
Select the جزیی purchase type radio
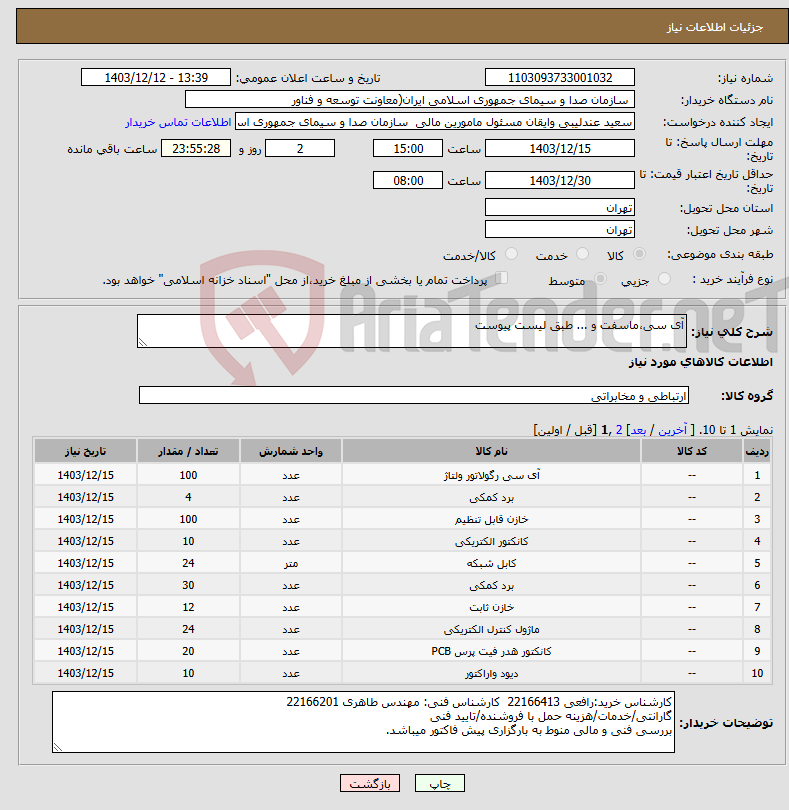point(664,279)
